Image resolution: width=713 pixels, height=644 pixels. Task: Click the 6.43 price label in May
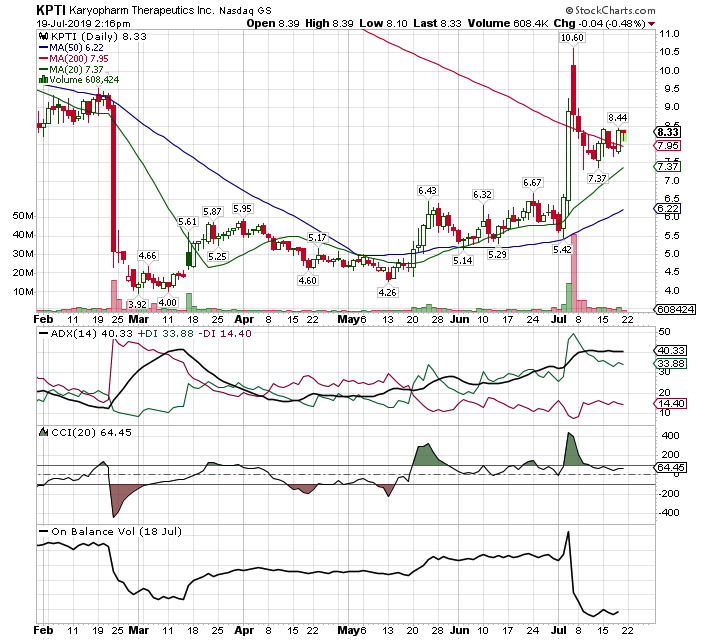pyautogui.click(x=427, y=191)
